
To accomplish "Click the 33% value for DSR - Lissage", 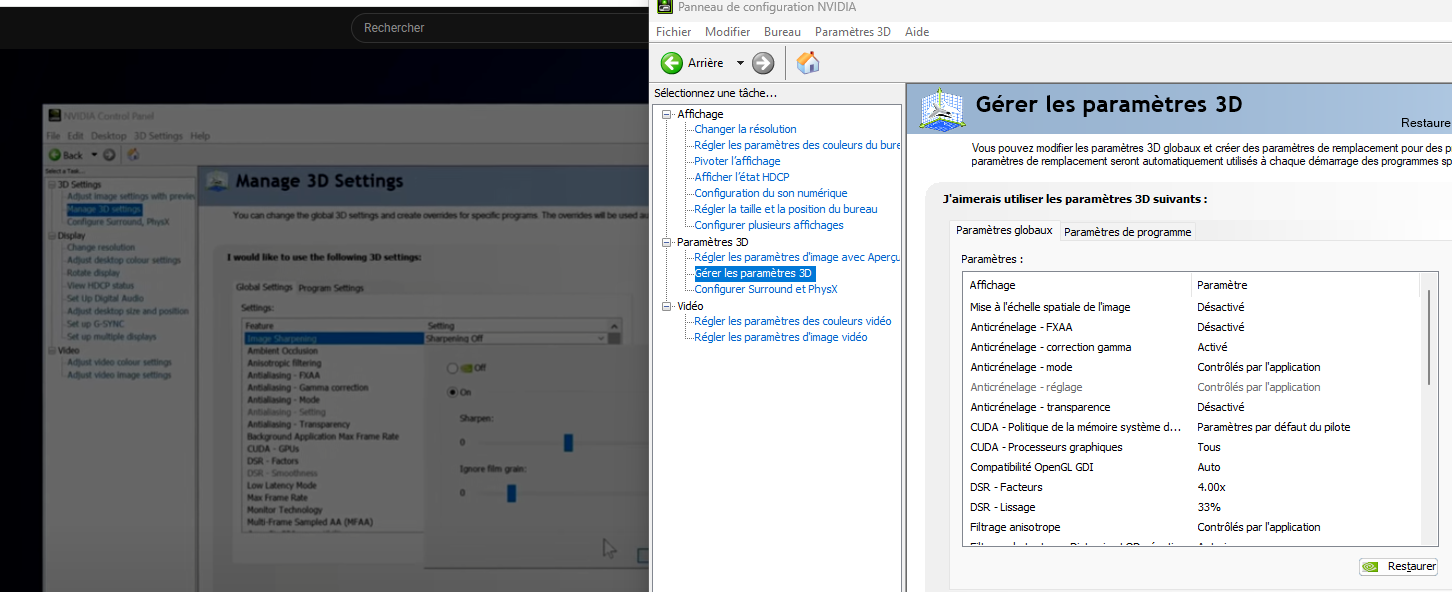I will coord(1208,507).
